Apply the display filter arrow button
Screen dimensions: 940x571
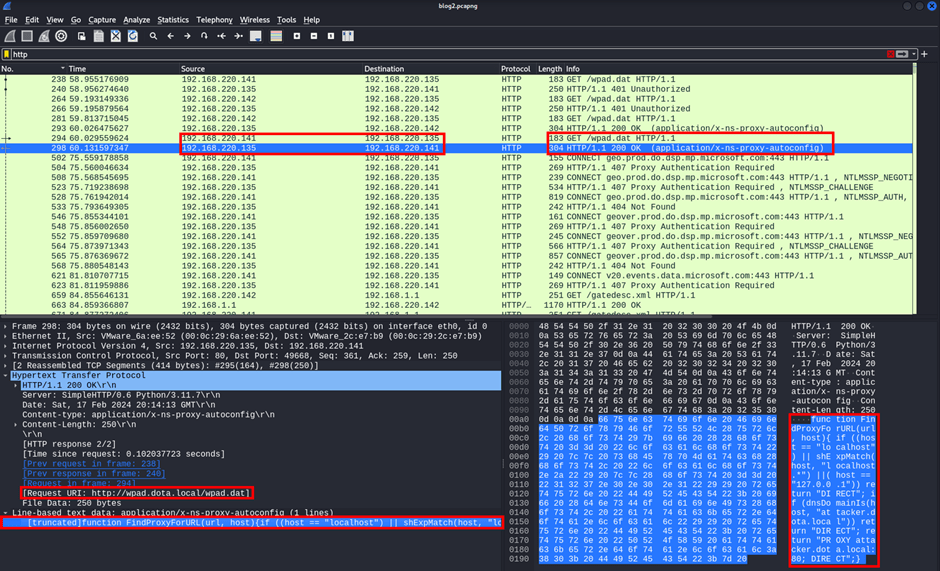[902, 54]
